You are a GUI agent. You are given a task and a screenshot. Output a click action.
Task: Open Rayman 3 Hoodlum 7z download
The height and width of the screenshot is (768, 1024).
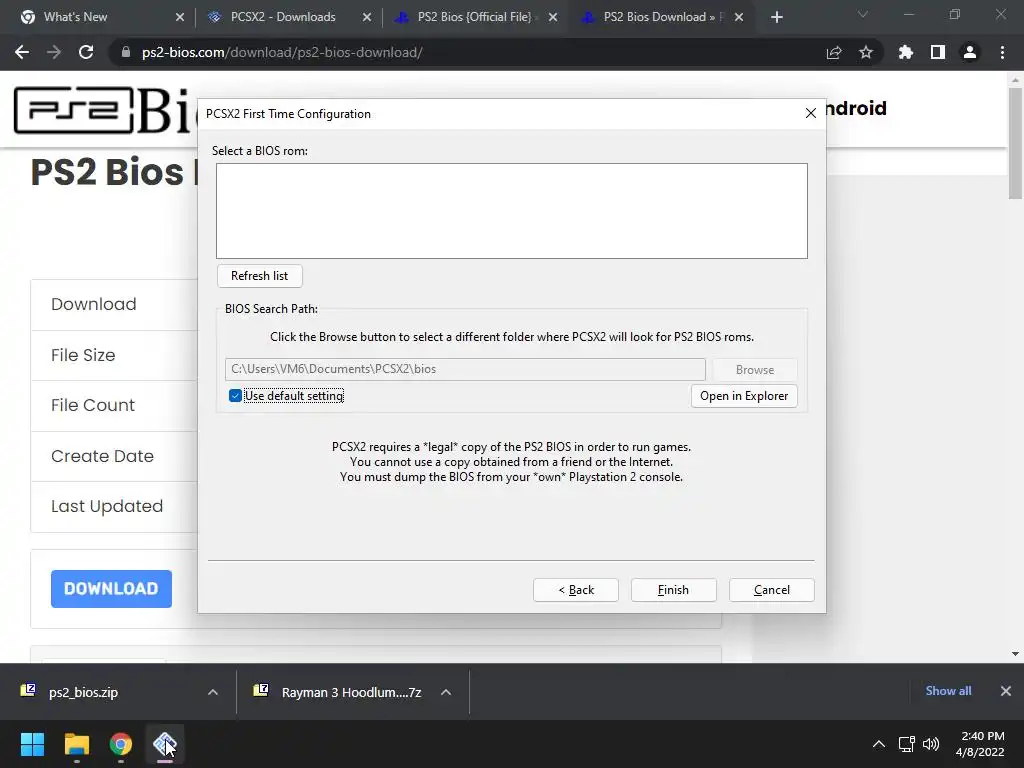[351, 692]
